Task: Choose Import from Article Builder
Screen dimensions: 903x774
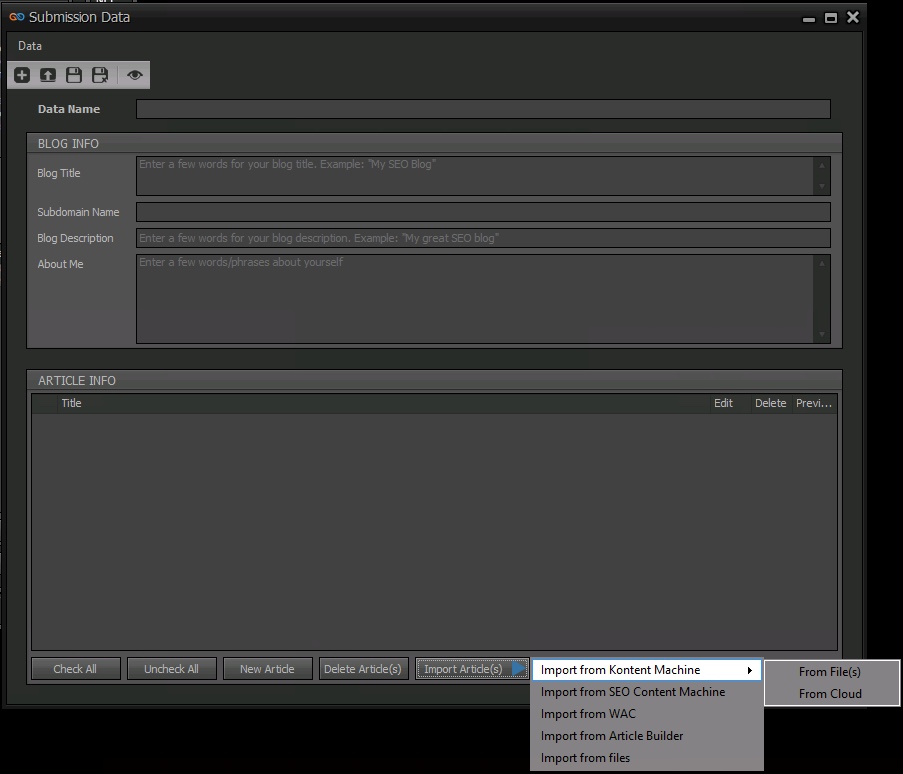Action: coord(647,735)
